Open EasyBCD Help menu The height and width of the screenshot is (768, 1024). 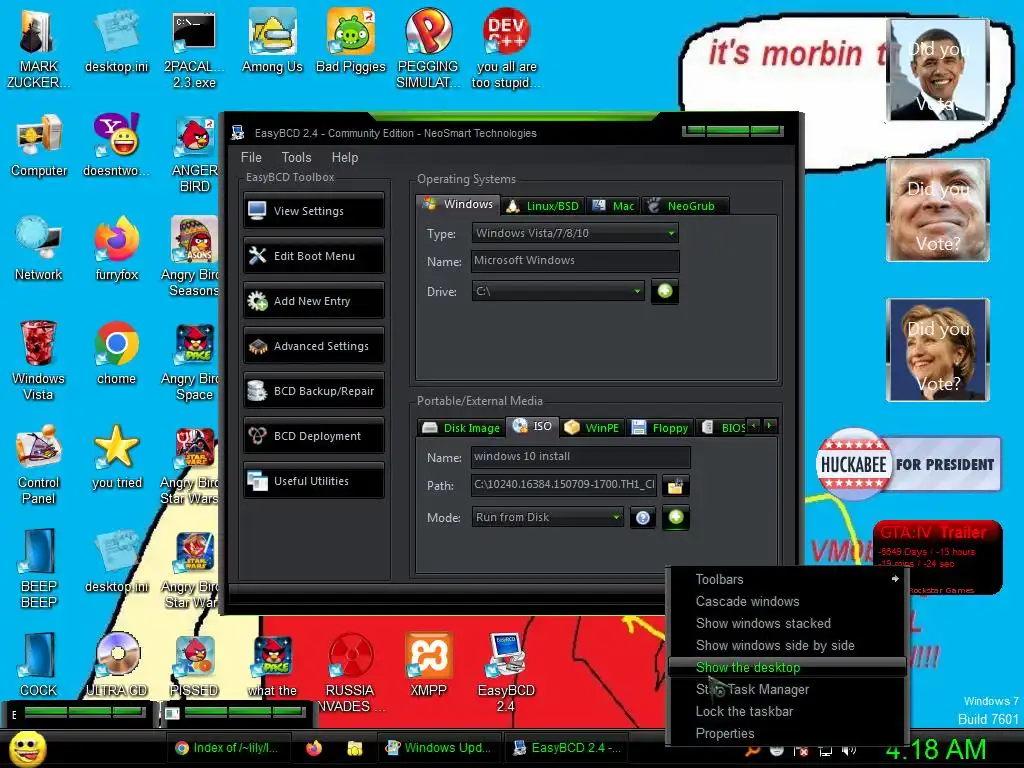[x=345, y=157]
